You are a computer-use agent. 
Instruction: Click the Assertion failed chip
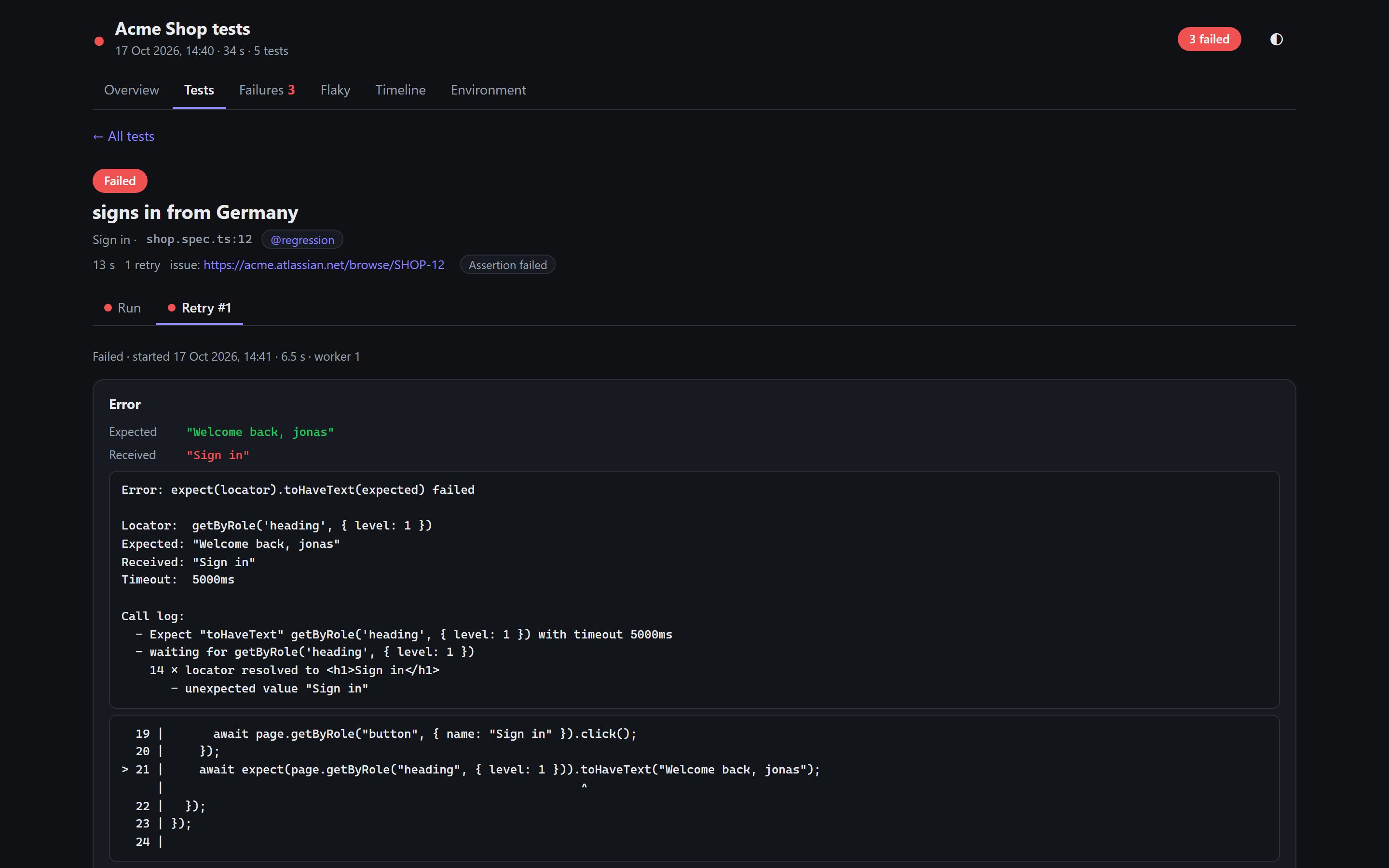[x=507, y=265]
